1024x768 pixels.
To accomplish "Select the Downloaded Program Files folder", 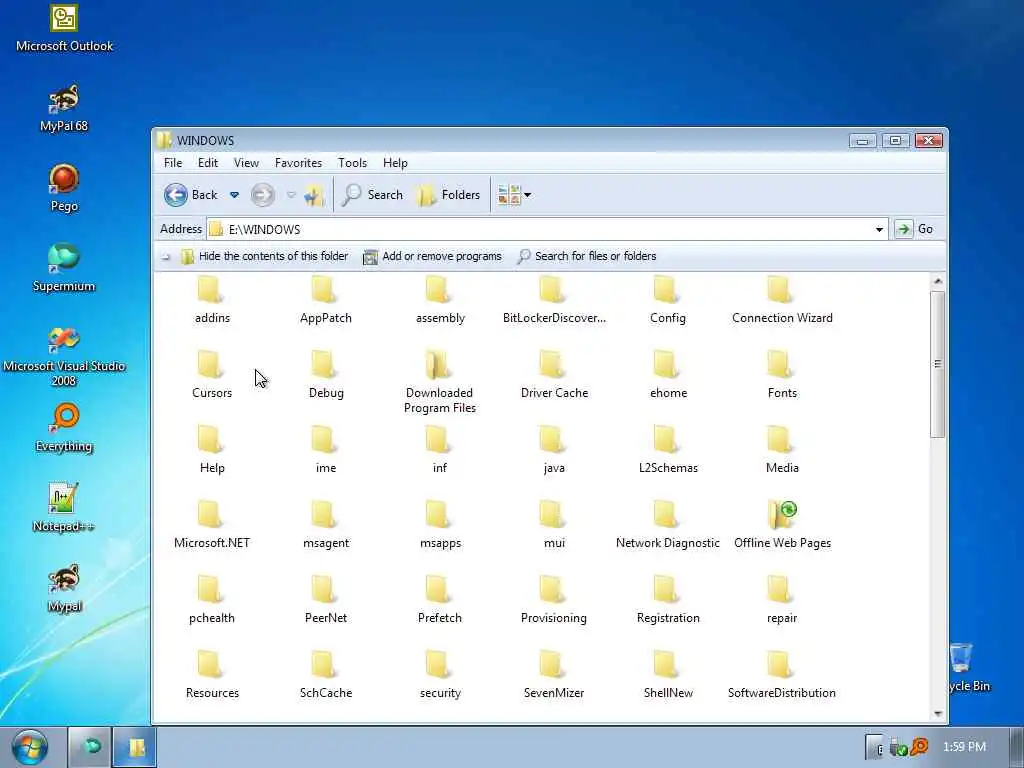I will (440, 383).
